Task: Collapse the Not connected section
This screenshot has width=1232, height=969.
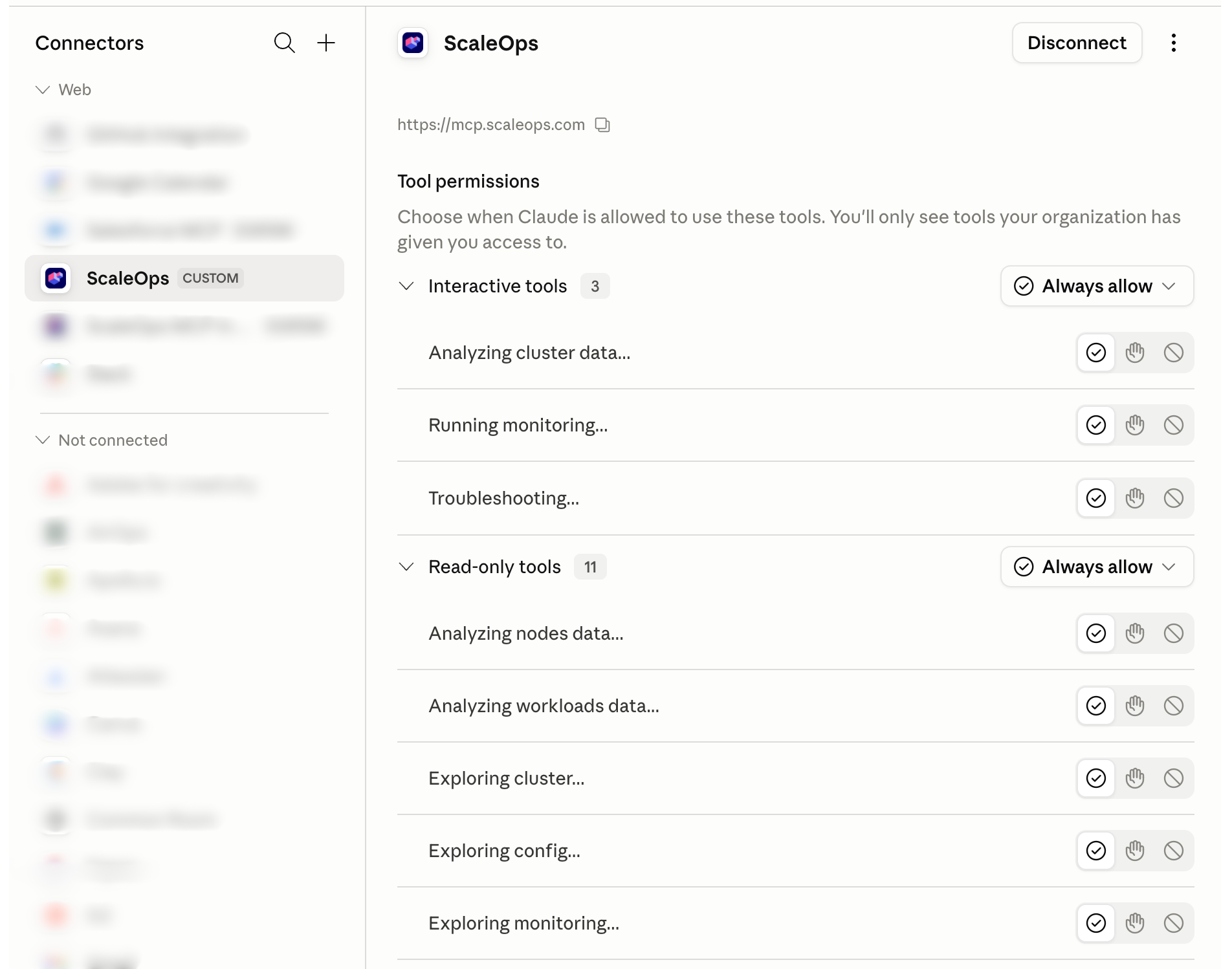Action: point(43,441)
